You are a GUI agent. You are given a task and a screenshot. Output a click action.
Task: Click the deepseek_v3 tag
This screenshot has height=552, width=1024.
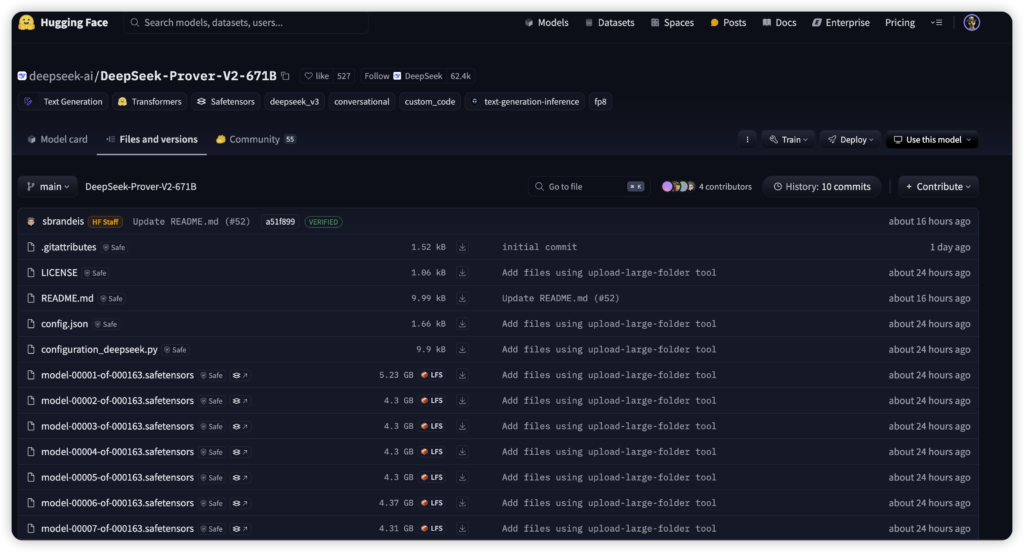295,101
